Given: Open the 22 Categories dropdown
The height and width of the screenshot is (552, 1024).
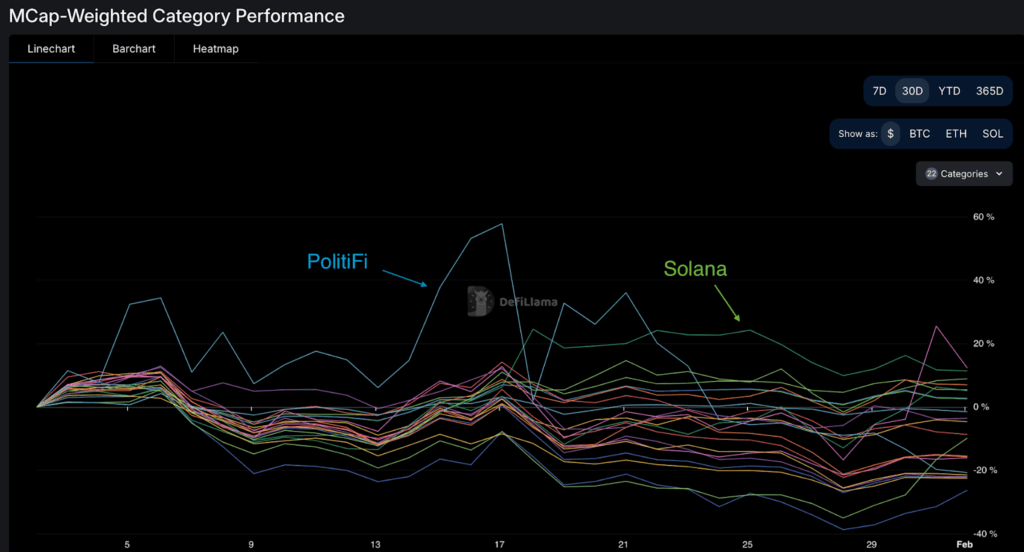Looking at the screenshot, I should point(964,174).
